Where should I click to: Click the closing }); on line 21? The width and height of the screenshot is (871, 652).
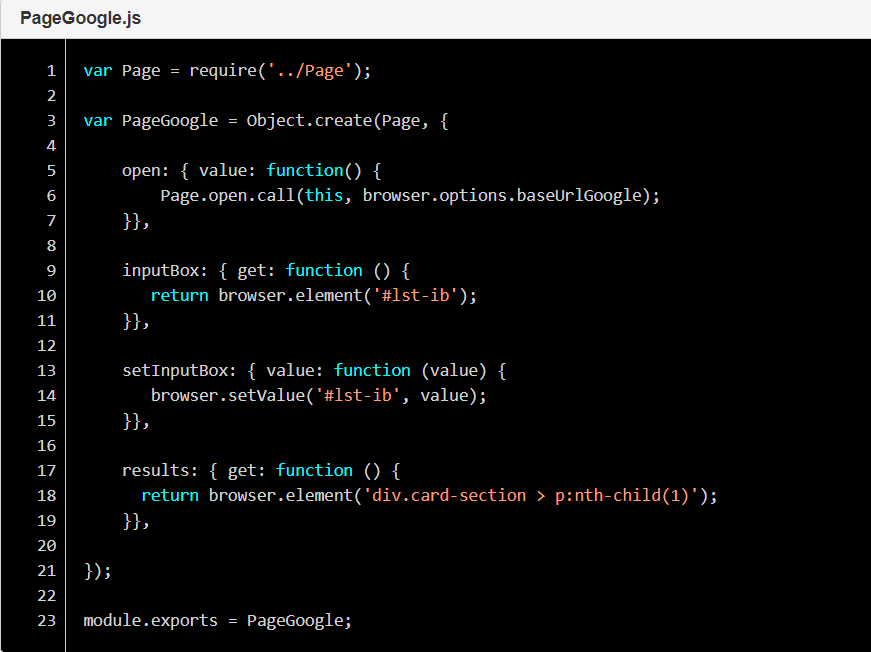pos(98,570)
